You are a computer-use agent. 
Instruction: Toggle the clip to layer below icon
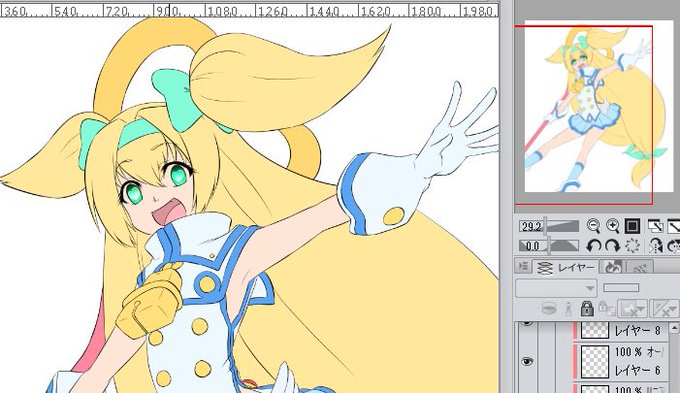tap(549, 309)
